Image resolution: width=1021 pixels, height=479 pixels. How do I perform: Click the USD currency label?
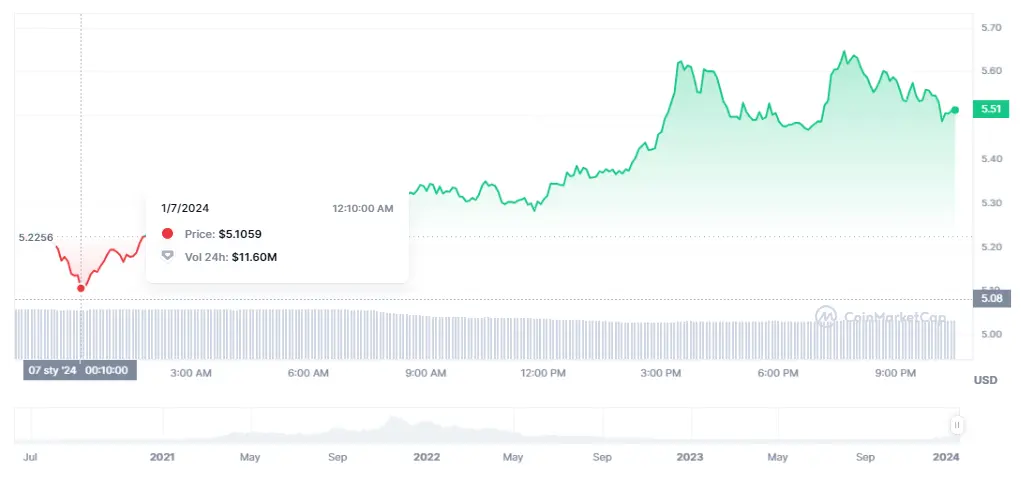[986, 380]
